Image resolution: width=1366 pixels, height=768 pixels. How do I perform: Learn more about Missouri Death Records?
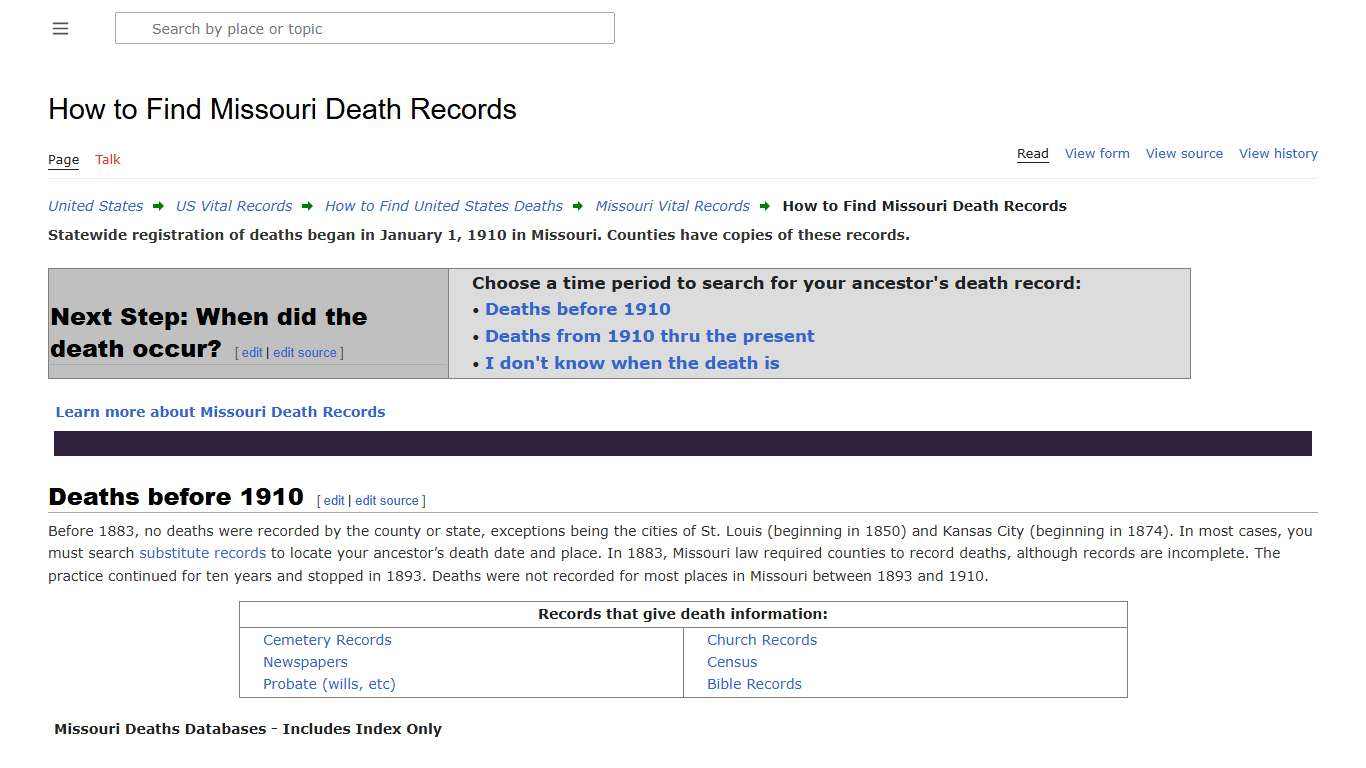220,411
